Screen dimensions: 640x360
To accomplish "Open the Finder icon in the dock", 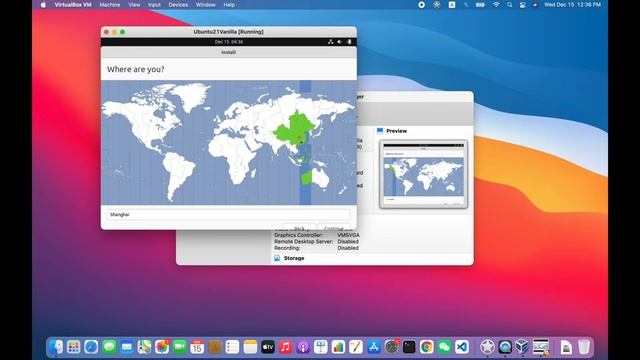I will point(56,347).
